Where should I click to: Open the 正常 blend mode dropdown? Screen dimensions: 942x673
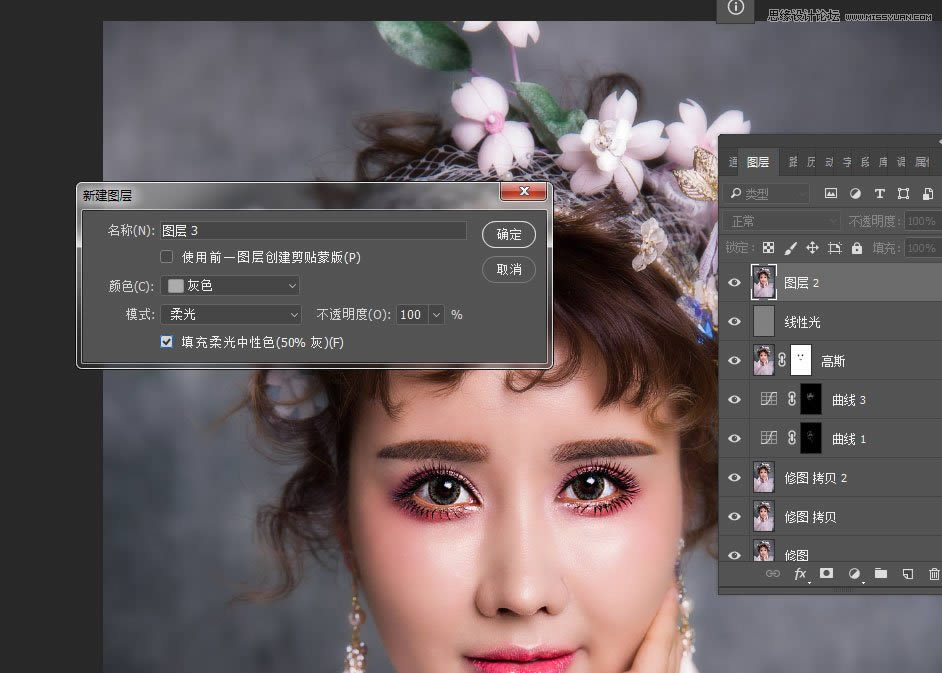[x=781, y=221]
